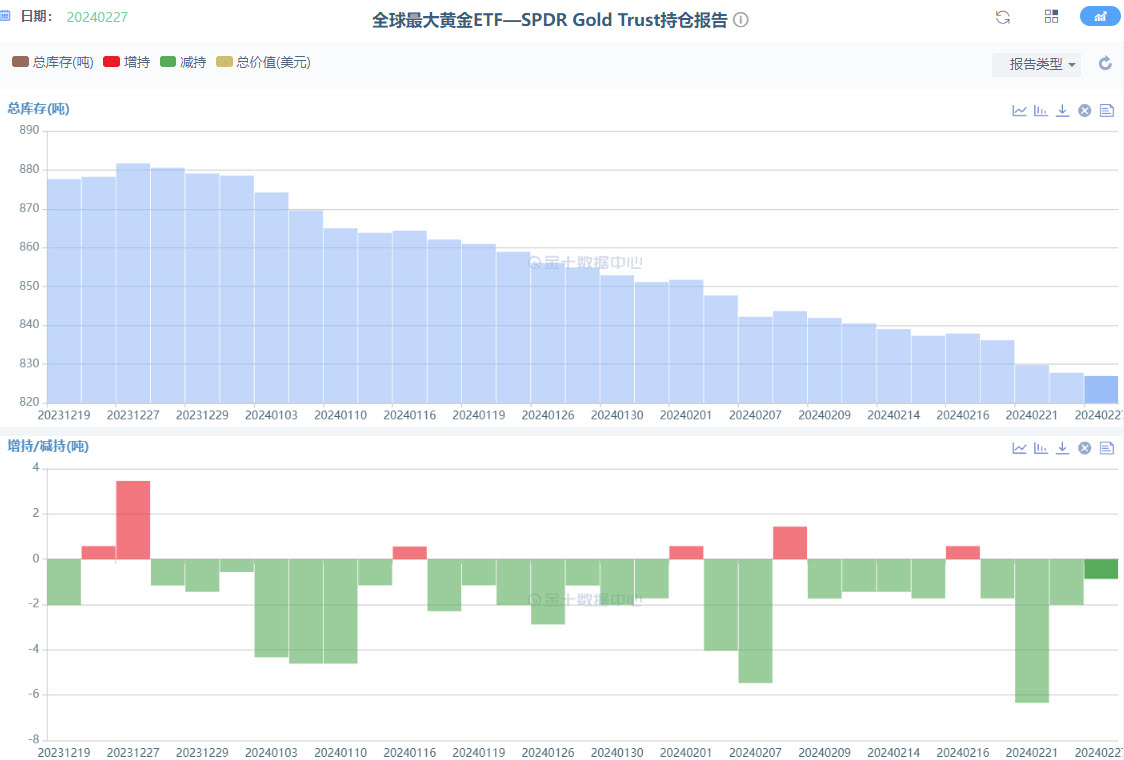This screenshot has width=1124, height=760.
Task: Click the refresh icon in the top toolbar
Action: [x=1002, y=16]
